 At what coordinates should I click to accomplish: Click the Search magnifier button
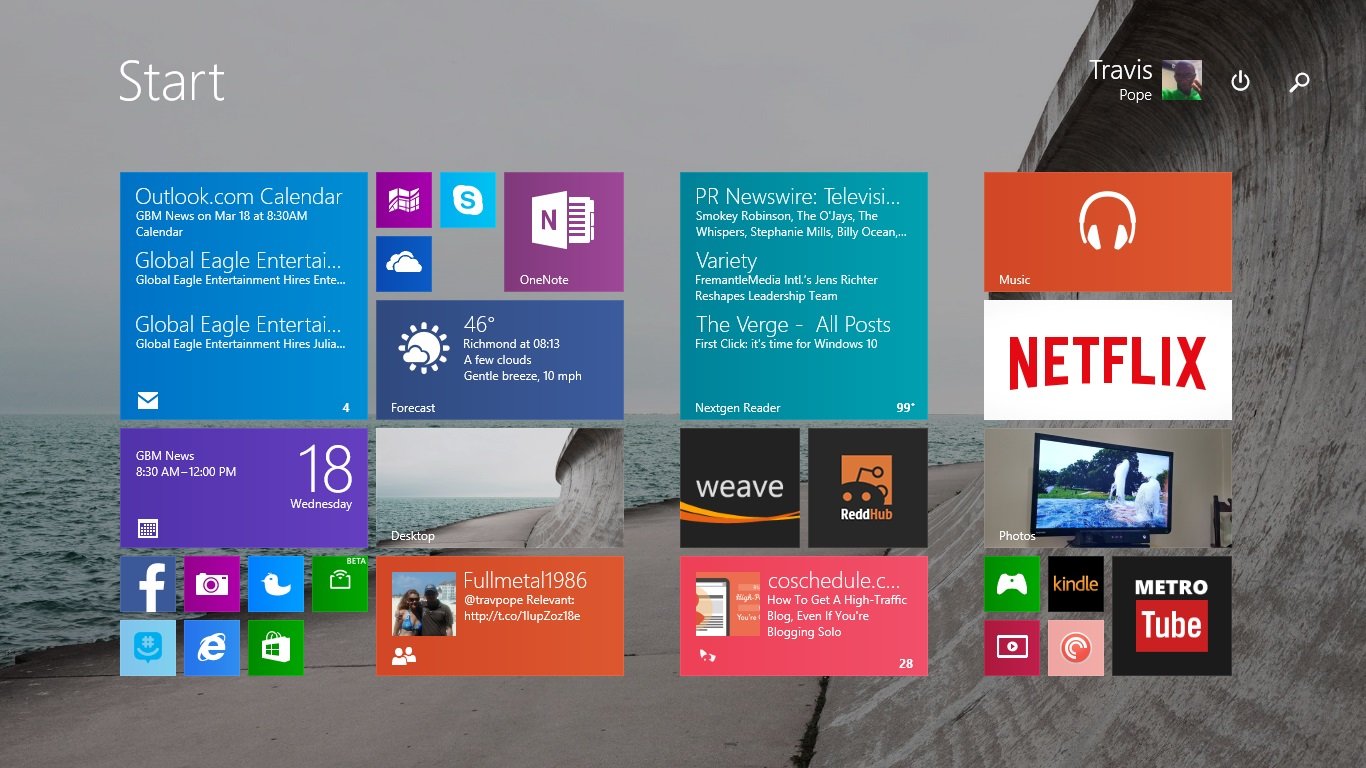click(x=1299, y=82)
